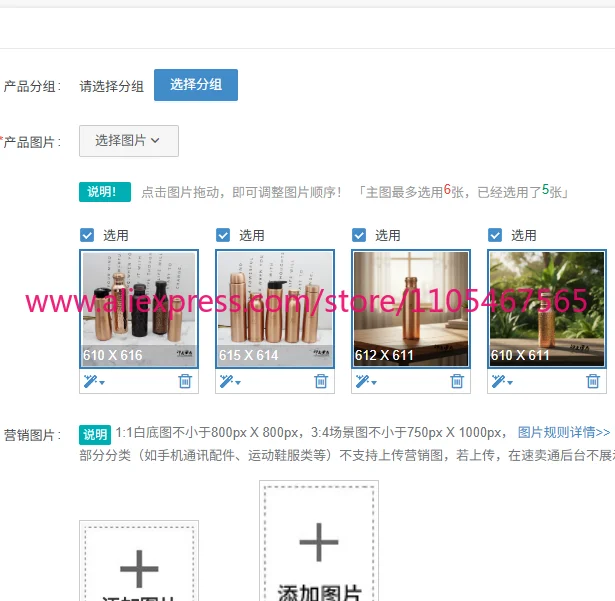Open magic wand edit menu under 612 X 611 image

click(366, 381)
